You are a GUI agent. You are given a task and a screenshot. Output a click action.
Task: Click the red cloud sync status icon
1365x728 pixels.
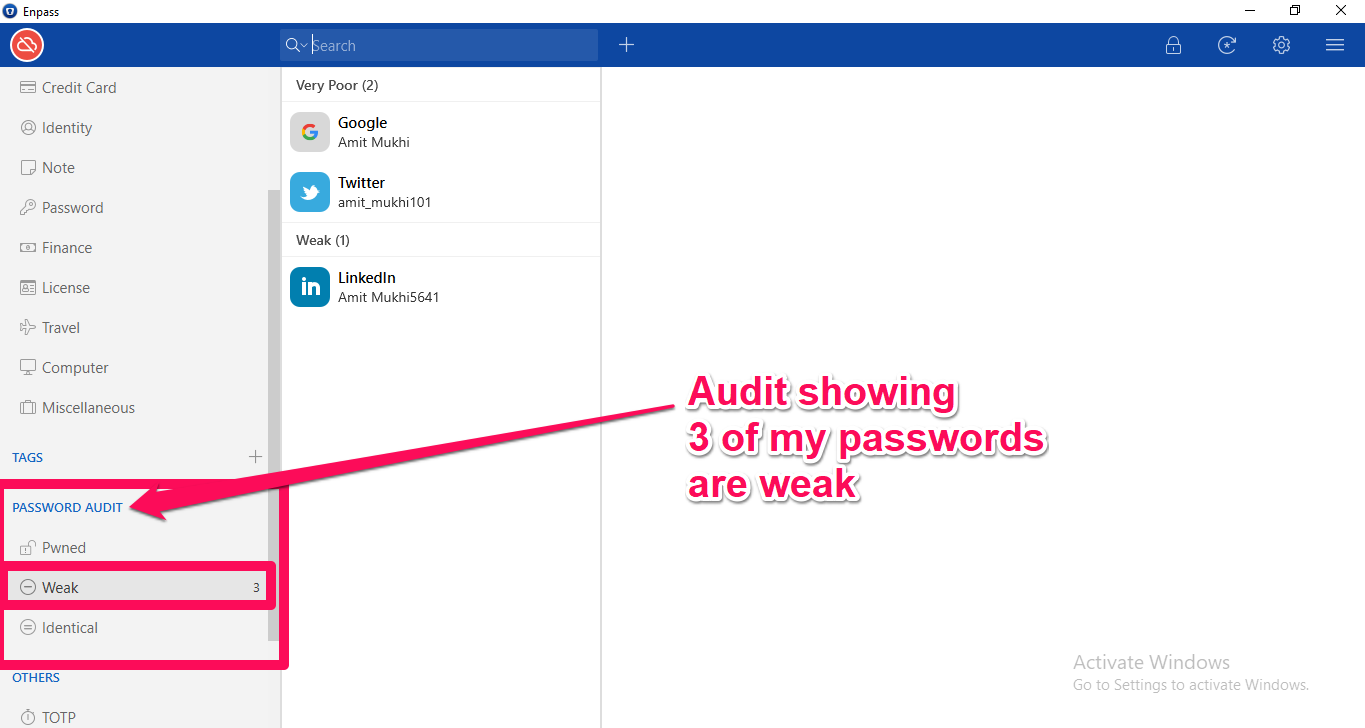[27, 45]
